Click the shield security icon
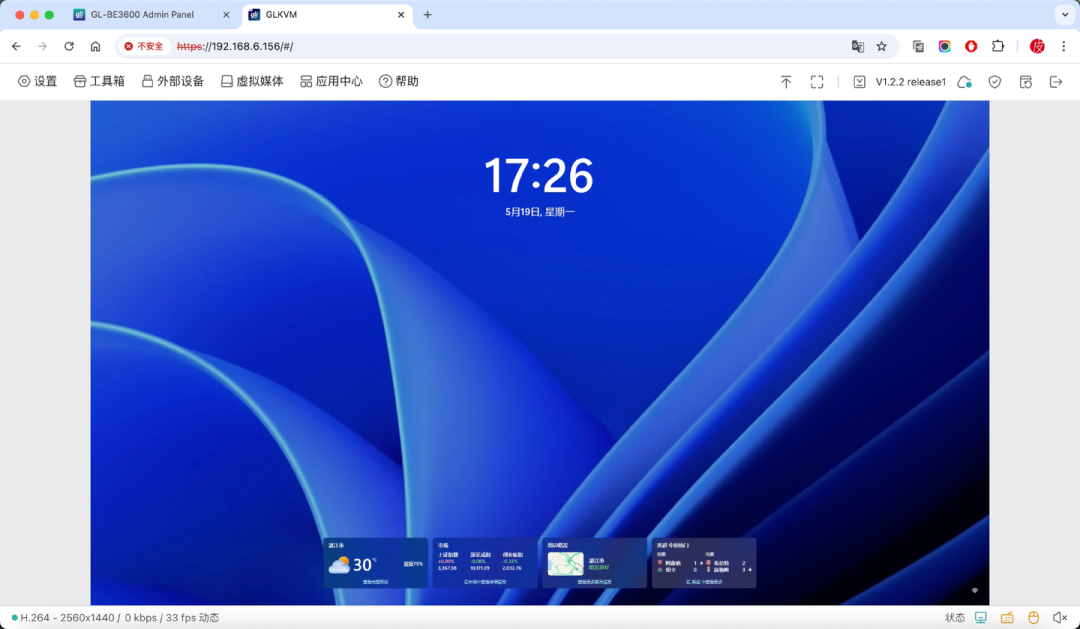 [995, 82]
